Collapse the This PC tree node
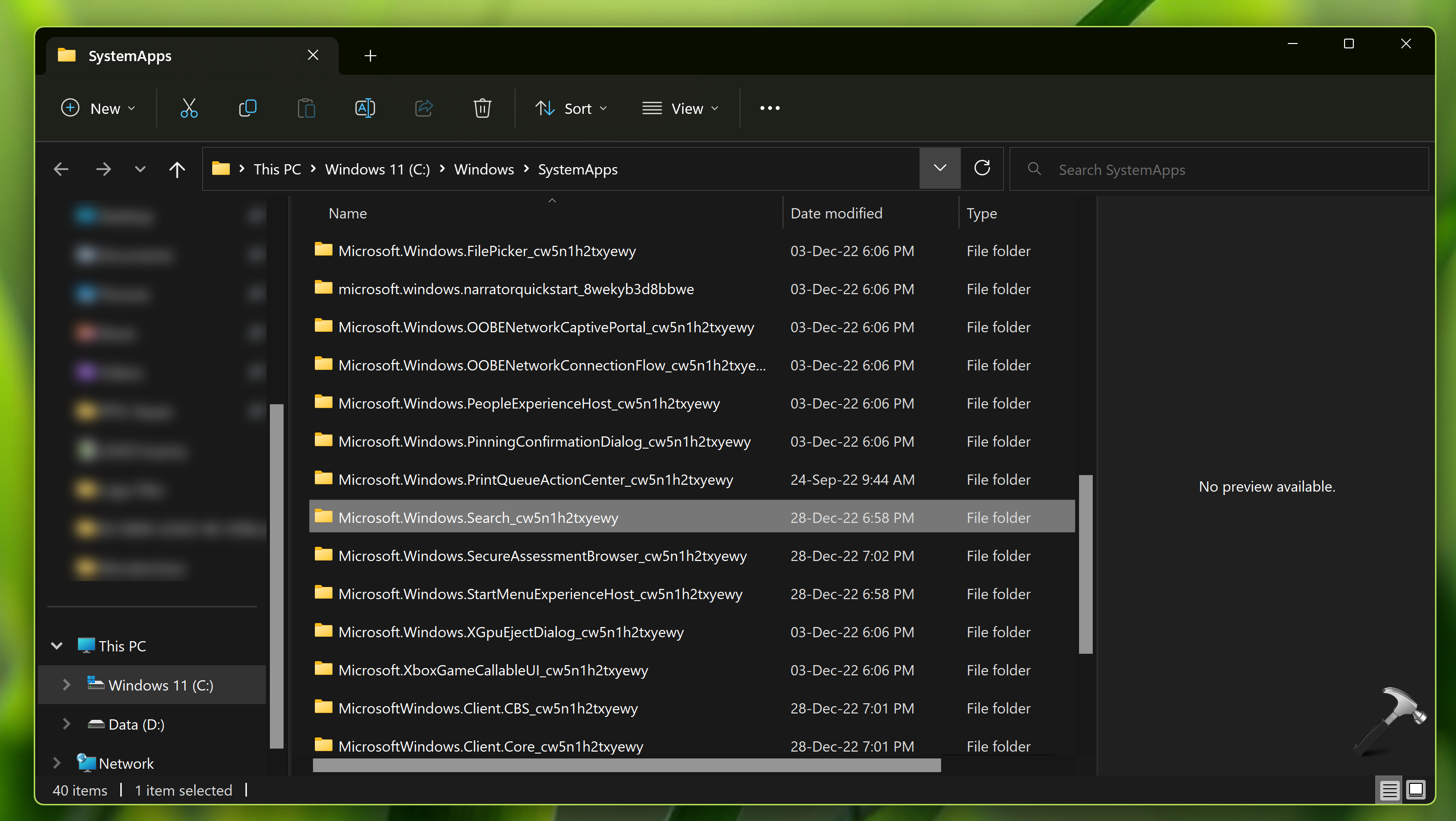 point(57,645)
